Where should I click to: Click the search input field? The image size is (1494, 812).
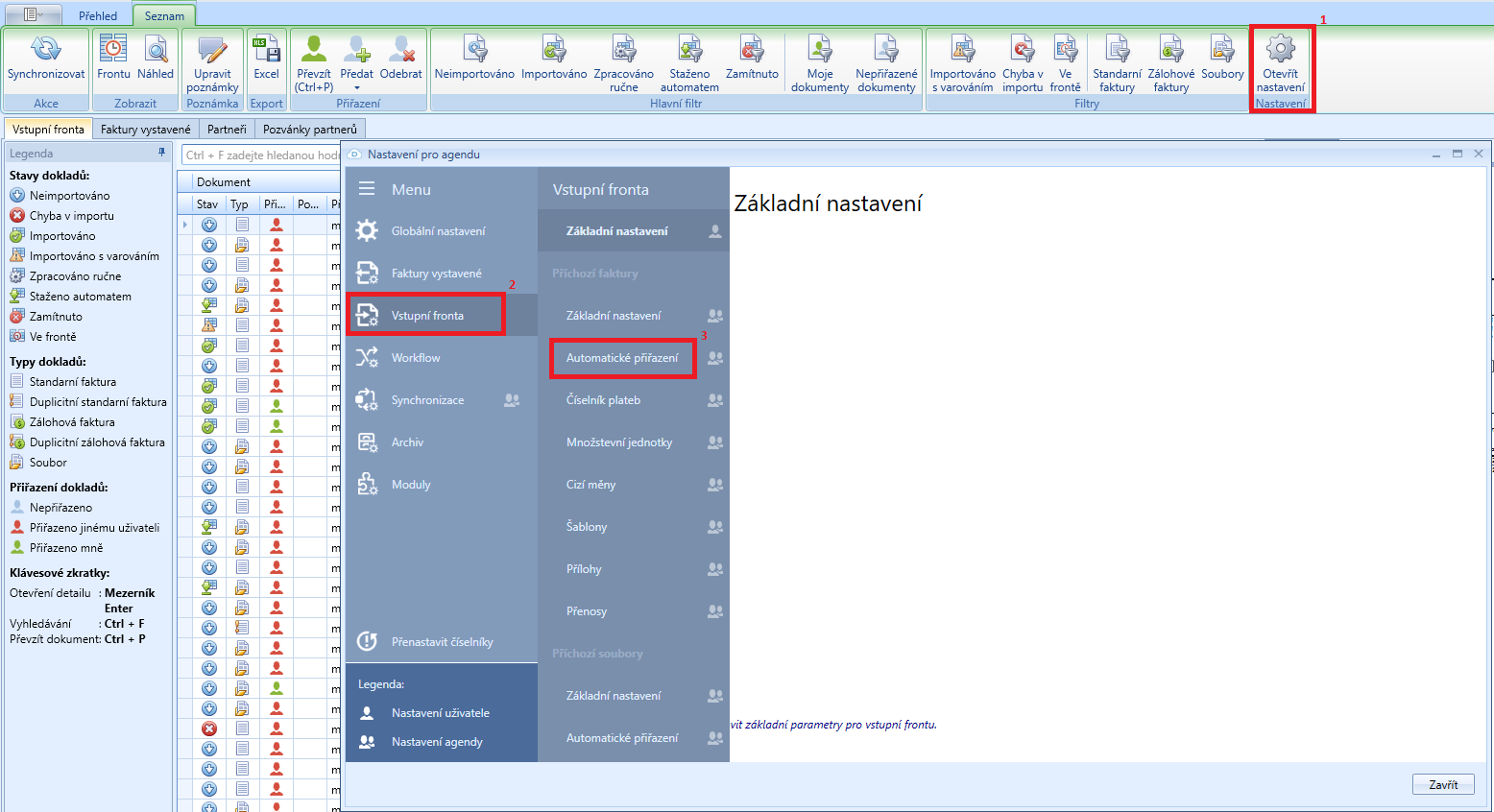click(x=261, y=155)
